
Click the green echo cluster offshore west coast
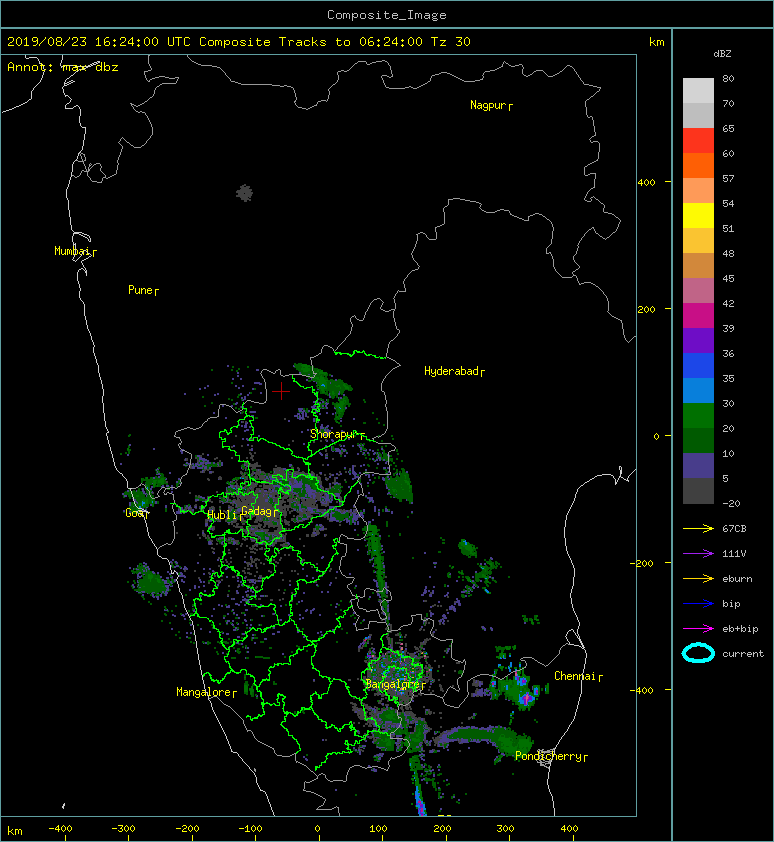click(x=150, y=580)
